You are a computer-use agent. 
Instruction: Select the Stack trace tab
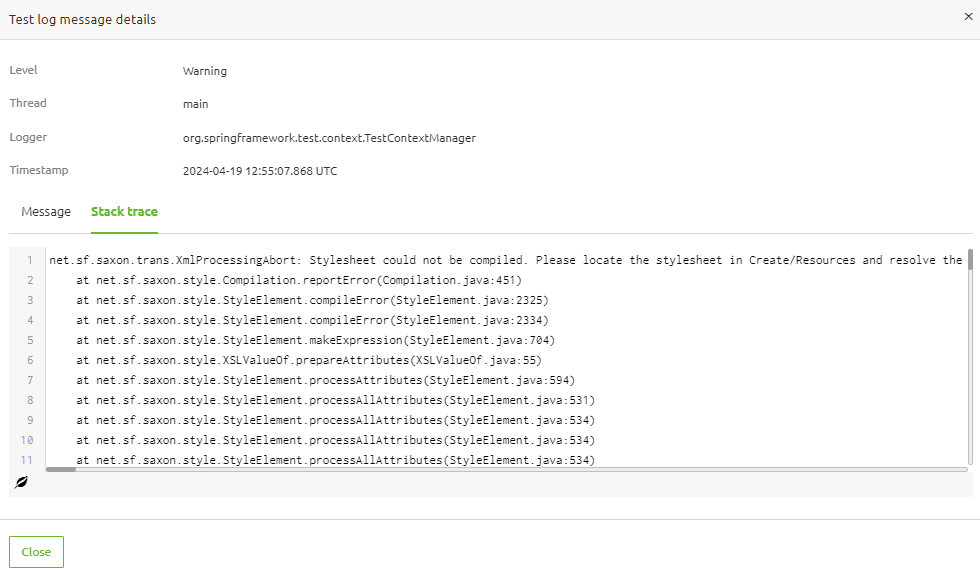click(x=124, y=211)
